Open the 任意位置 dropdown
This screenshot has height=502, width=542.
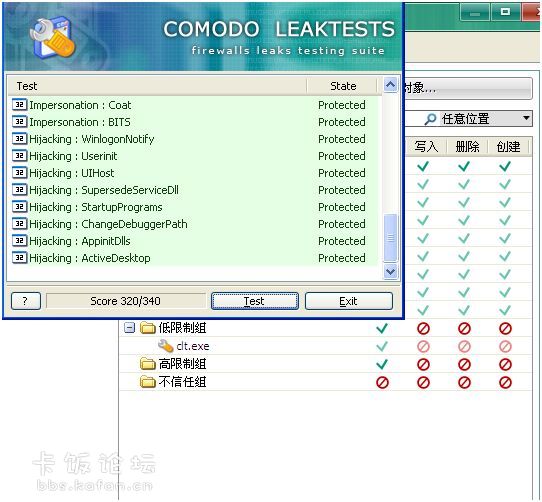pos(468,119)
